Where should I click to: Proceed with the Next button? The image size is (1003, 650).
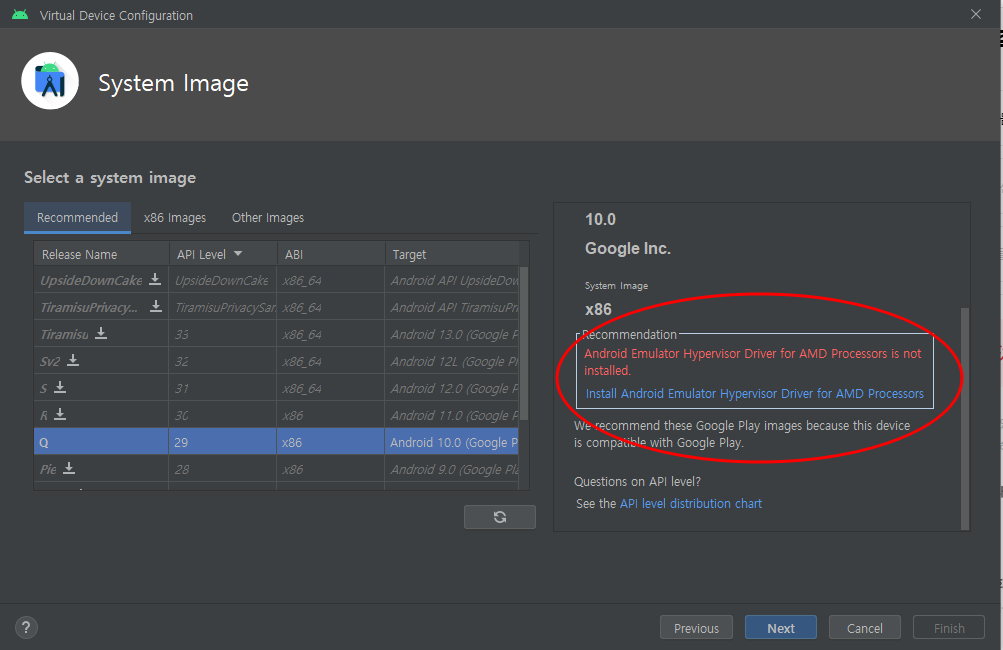tap(780, 628)
